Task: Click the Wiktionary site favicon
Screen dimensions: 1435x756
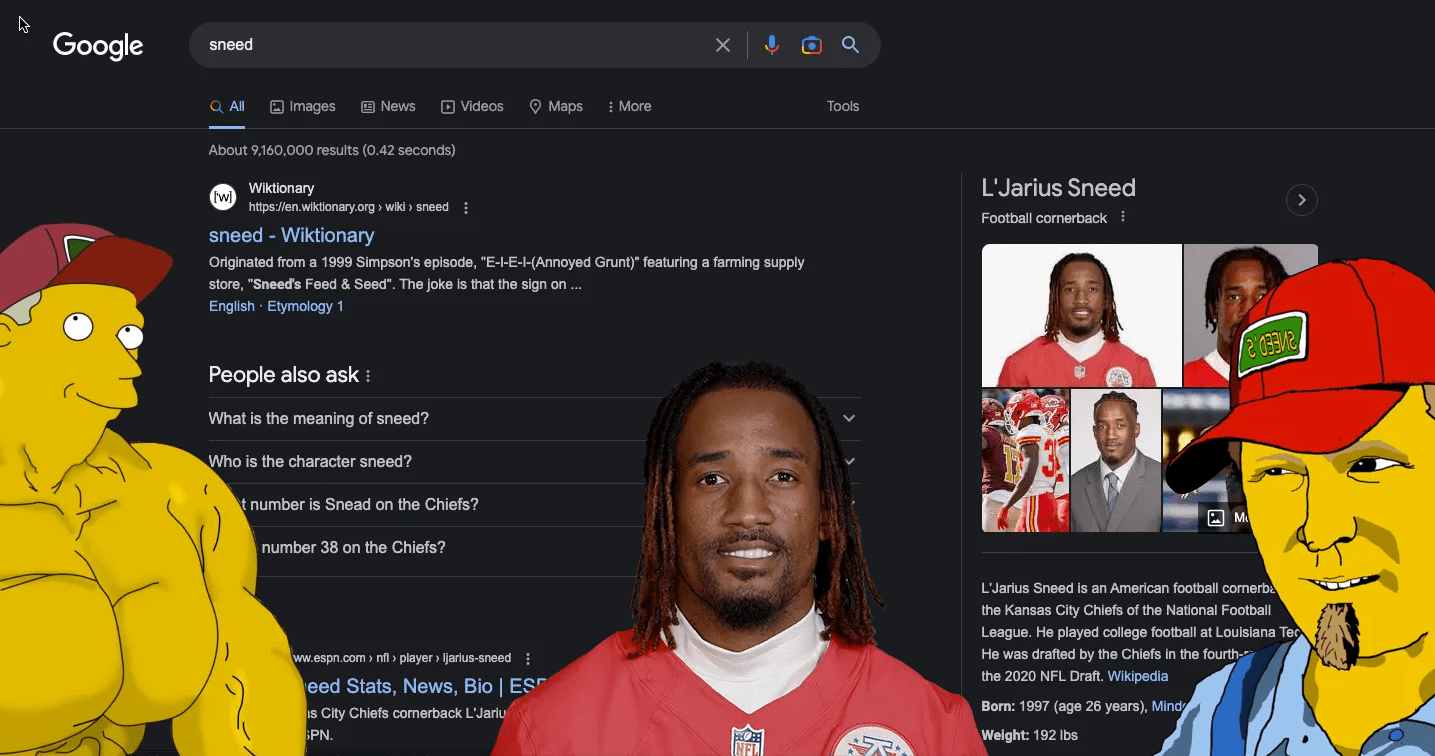Action: (x=223, y=197)
